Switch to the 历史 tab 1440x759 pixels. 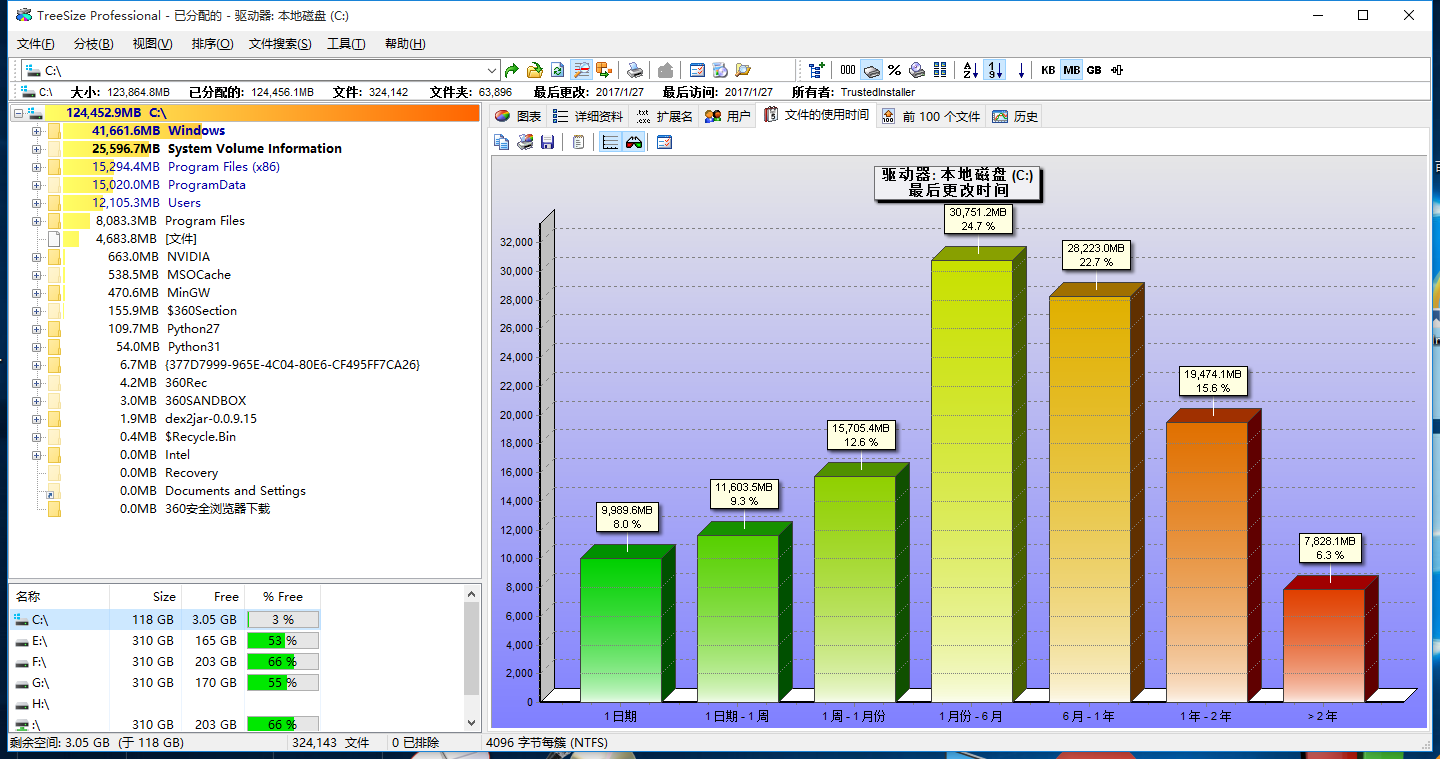pyautogui.click(x=1015, y=116)
